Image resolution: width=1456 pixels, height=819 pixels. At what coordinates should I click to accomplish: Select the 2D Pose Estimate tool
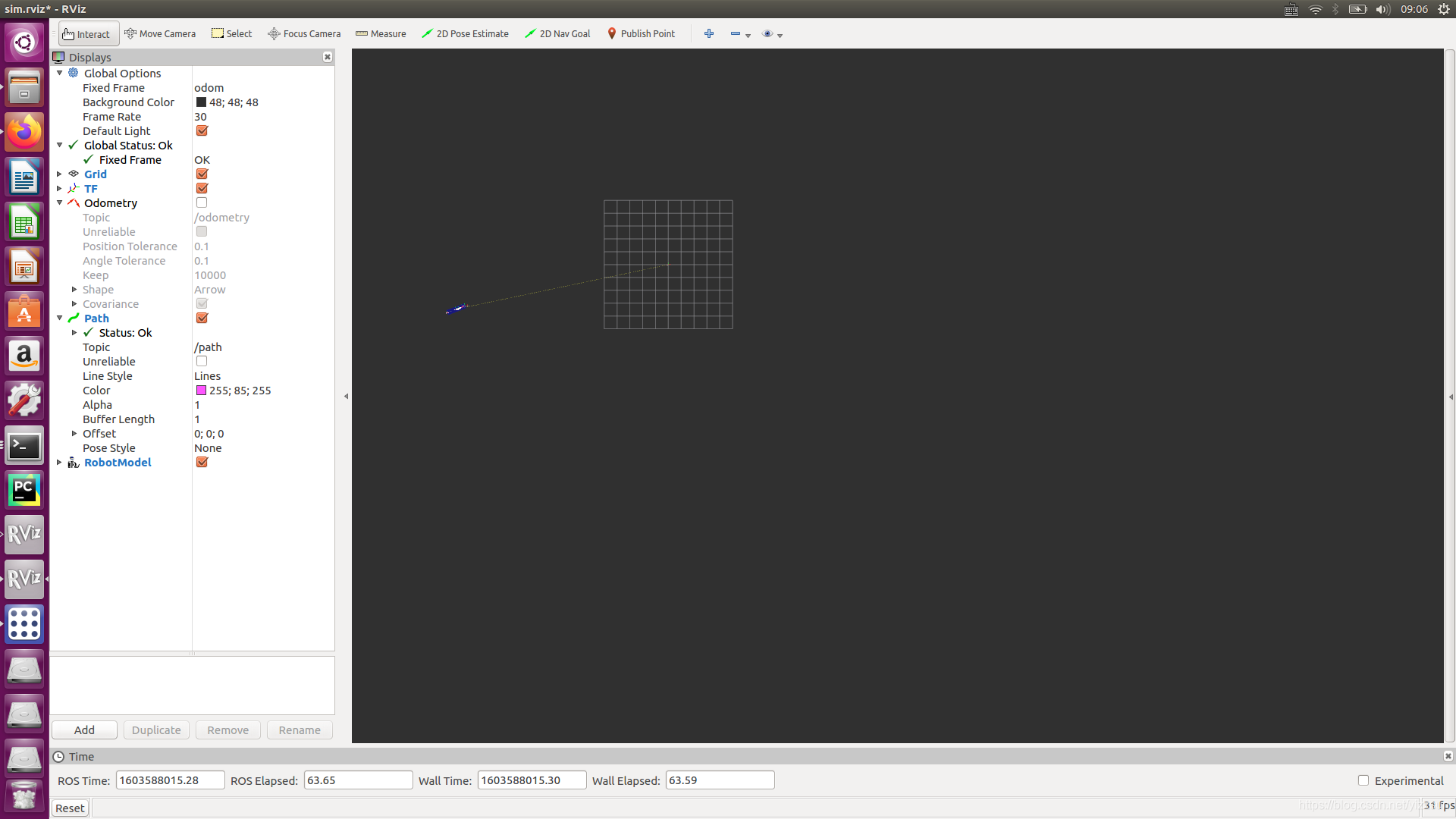click(x=465, y=34)
